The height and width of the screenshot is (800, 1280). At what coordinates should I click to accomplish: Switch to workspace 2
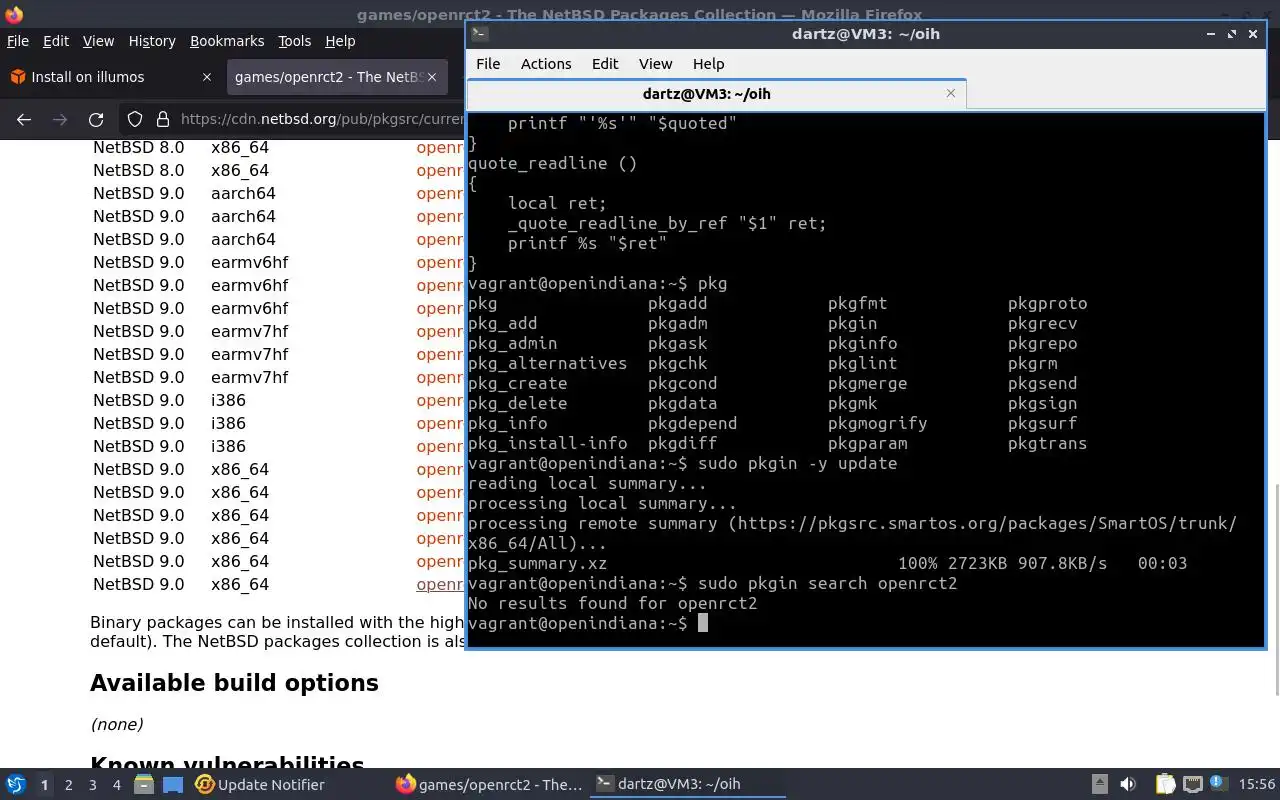68,785
